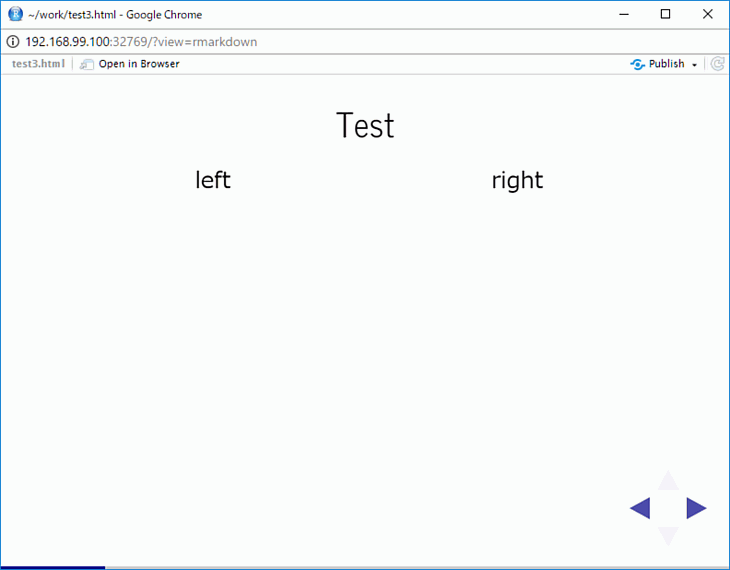Click the RStudio window icon
The width and height of the screenshot is (730, 570).
pos(15,14)
